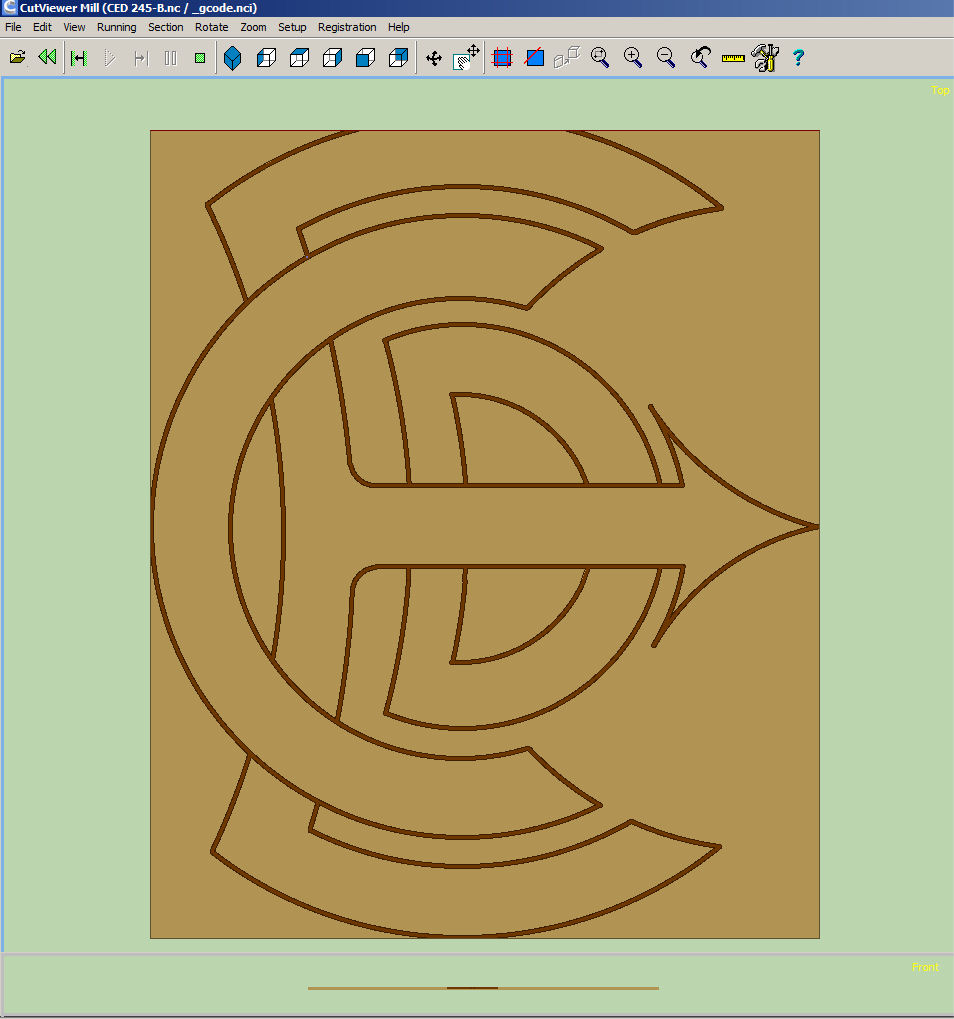
Task: Click the yellow Front view label
Action: [x=925, y=967]
